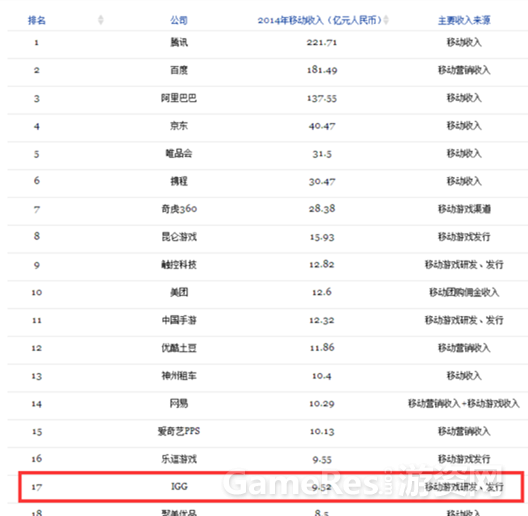
Task: Sort table by 排名 column arrows
Action: (x=100, y=20)
